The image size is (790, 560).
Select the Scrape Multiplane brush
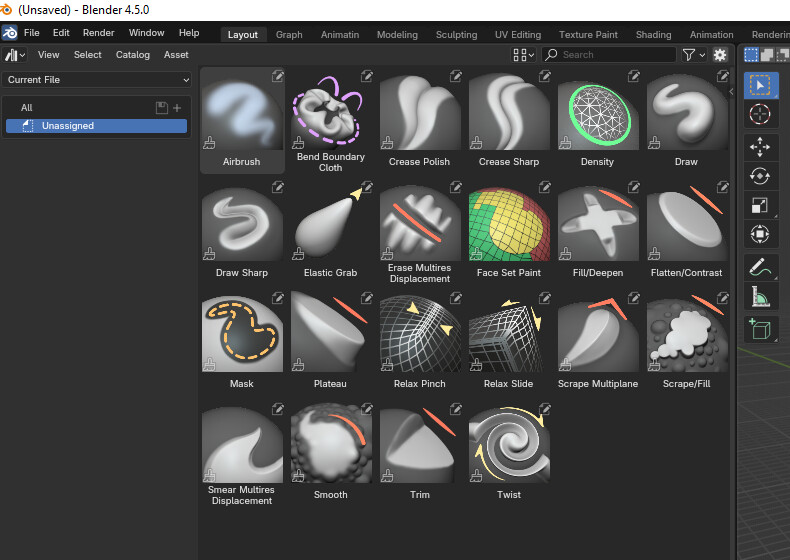pos(598,342)
